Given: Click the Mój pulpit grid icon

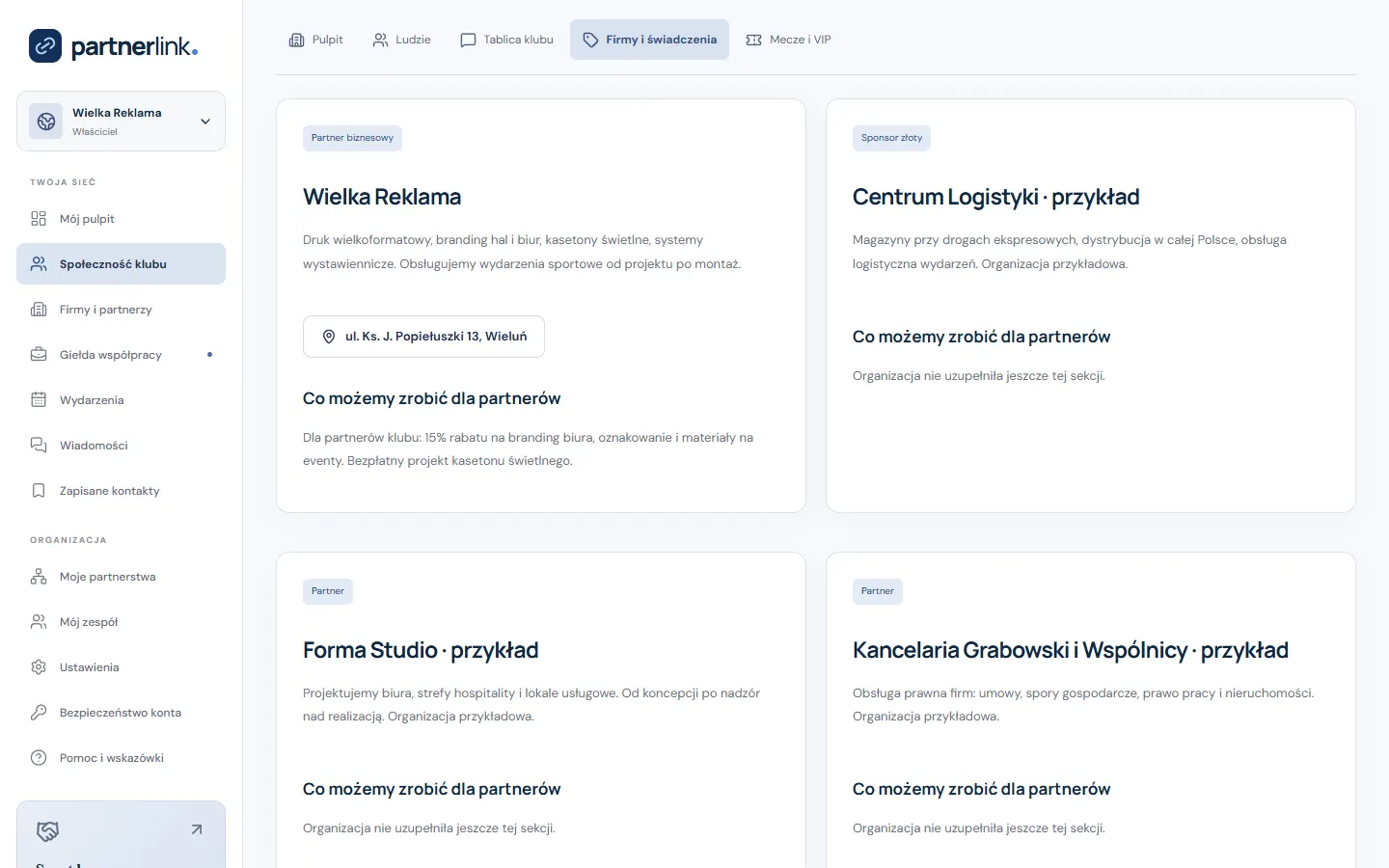Looking at the screenshot, I should click(x=39, y=219).
